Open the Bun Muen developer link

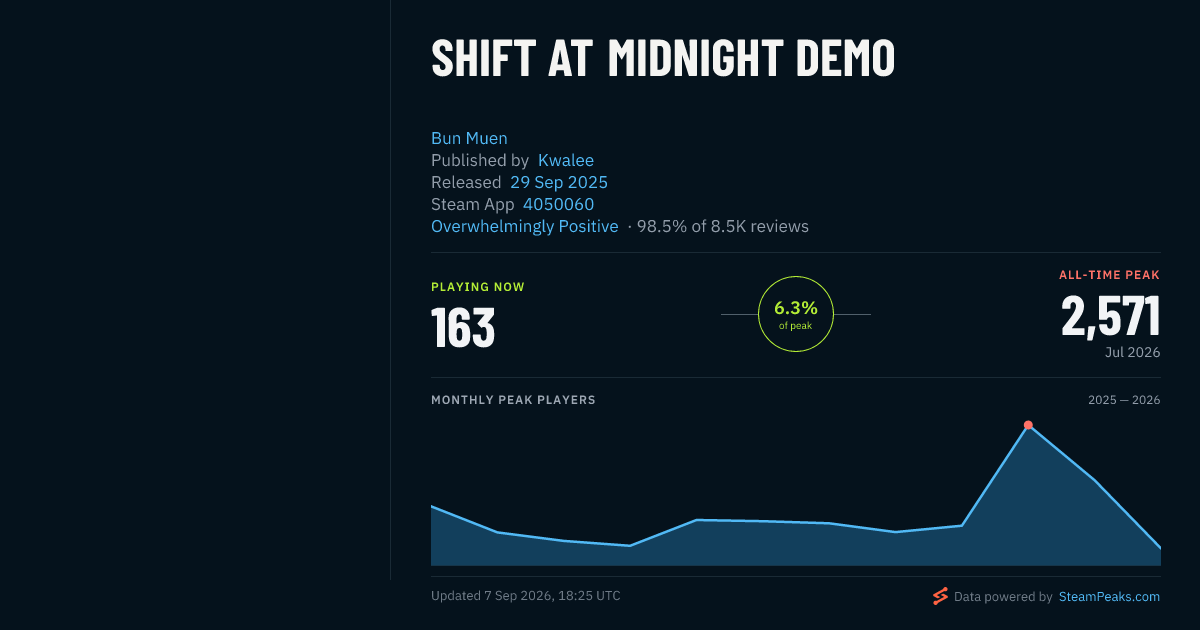click(x=469, y=138)
